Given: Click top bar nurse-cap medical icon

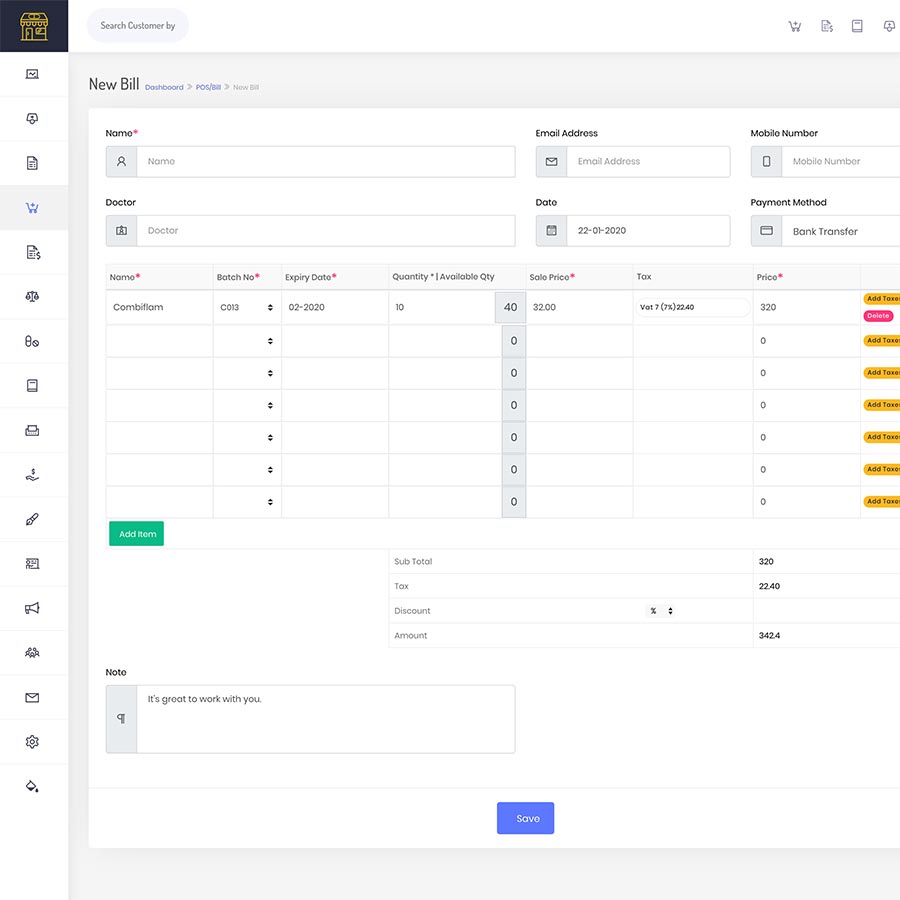Looking at the screenshot, I should pyautogui.click(x=889, y=26).
